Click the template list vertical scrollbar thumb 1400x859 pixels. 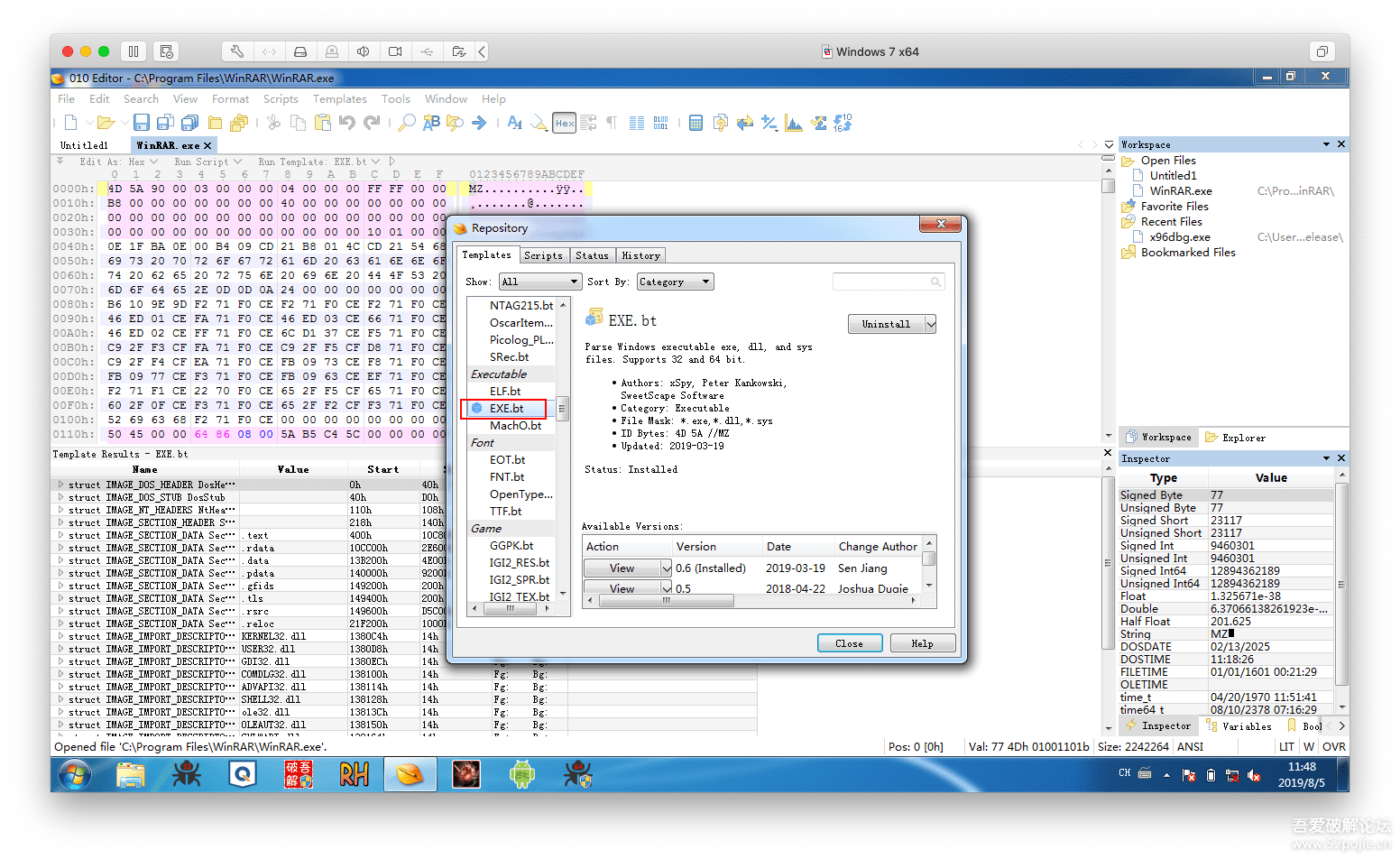tap(562, 408)
